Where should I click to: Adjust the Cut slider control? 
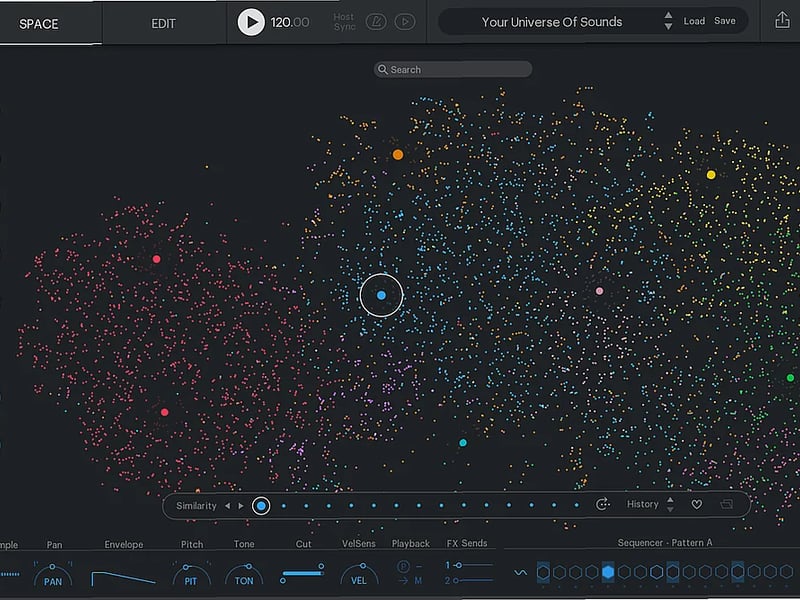pyautogui.click(x=303, y=571)
